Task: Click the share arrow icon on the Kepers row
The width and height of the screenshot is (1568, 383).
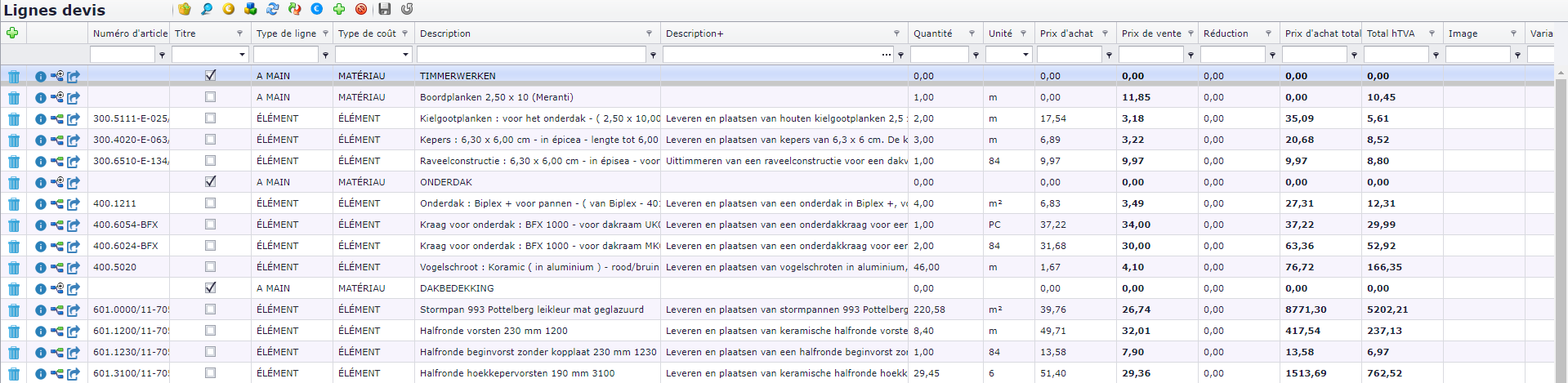Action: (x=74, y=140)
